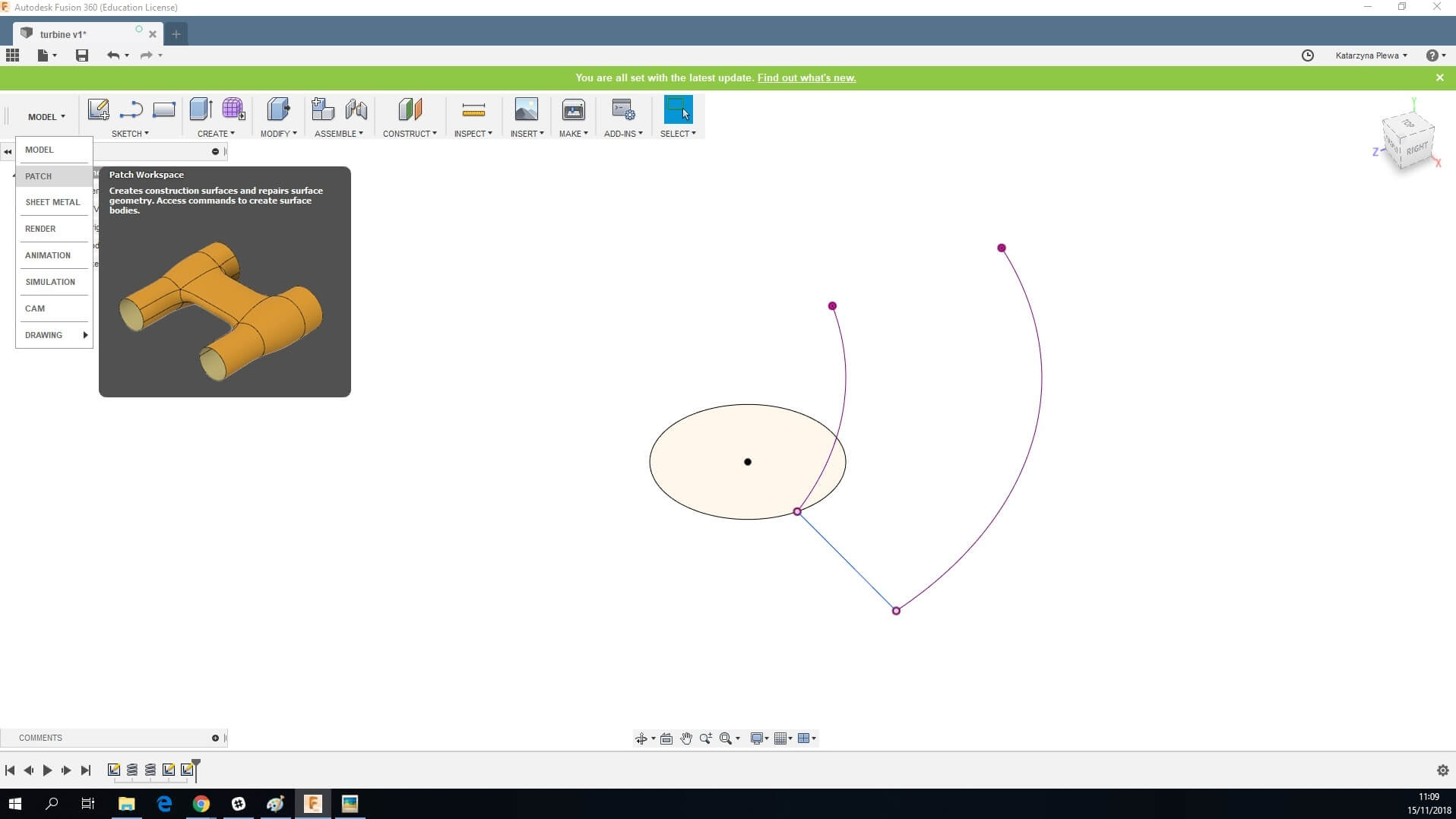This screenshot has width=1456, height=819.
Task: Switch to the CAM workspace
Action: click(x=54, y=308)
